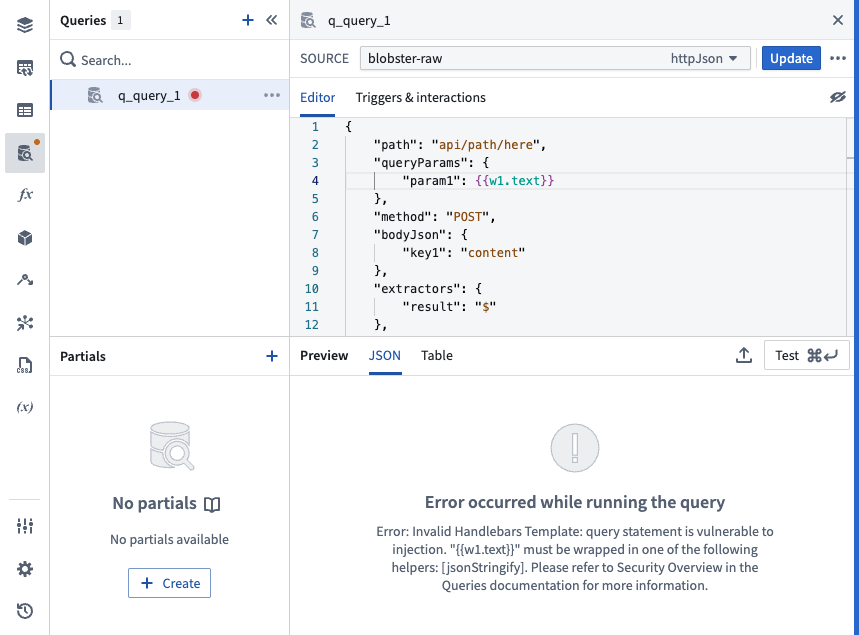Click the upload export icon near Test
The image size is (859, 635).
743,355
